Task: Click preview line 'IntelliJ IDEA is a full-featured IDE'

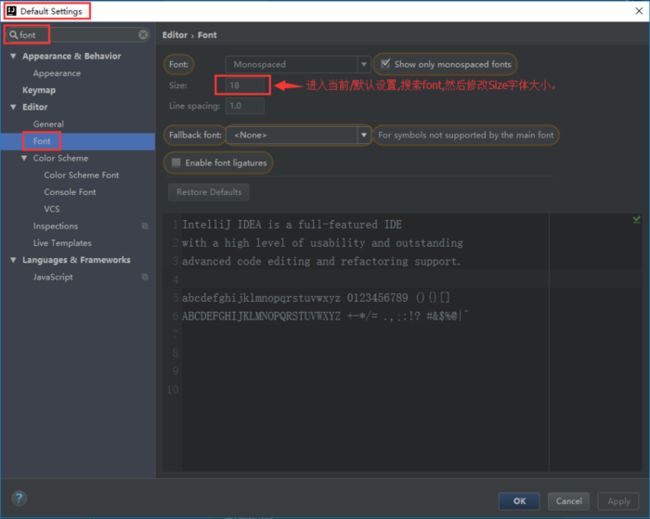Action: click(292, 225)
